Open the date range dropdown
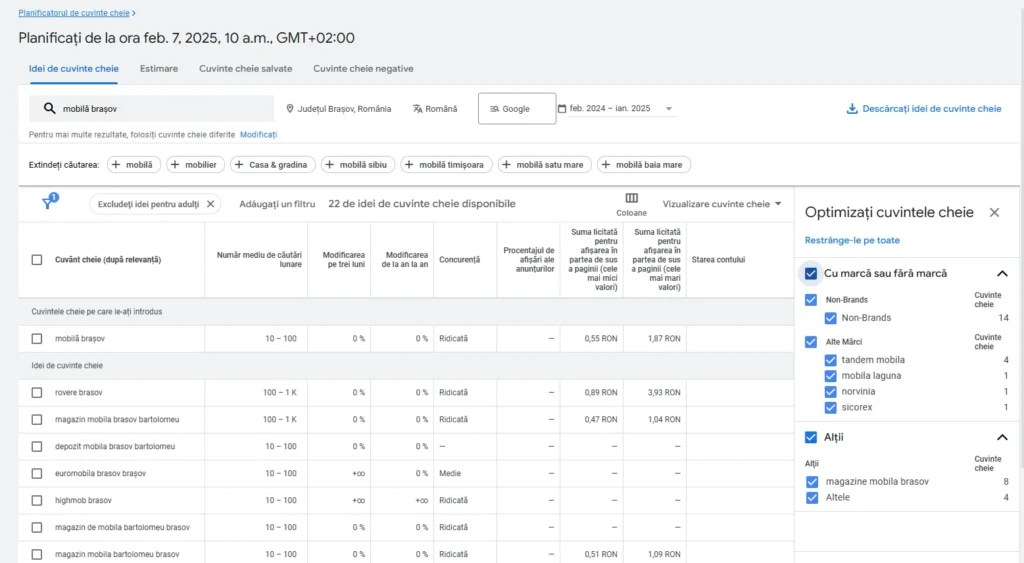Viewport: 1024px width, 563px height. 669,108
